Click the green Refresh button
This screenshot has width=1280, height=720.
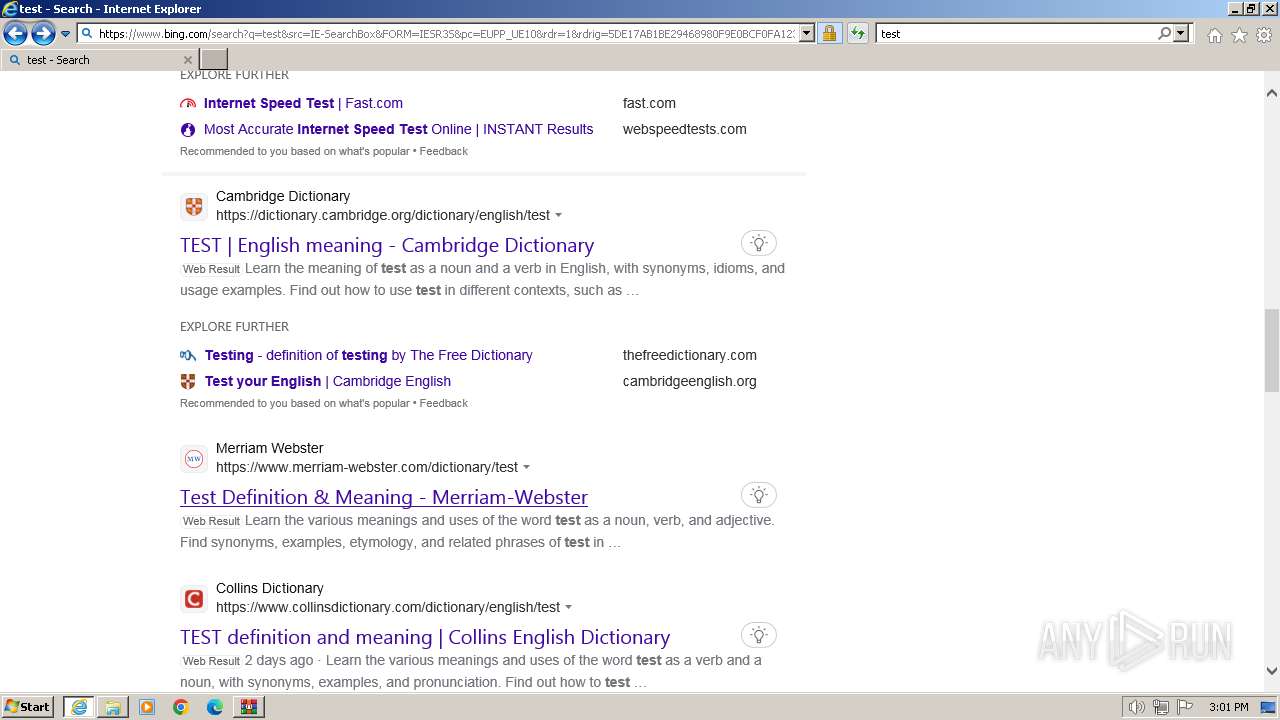click(x=857, y=34)
